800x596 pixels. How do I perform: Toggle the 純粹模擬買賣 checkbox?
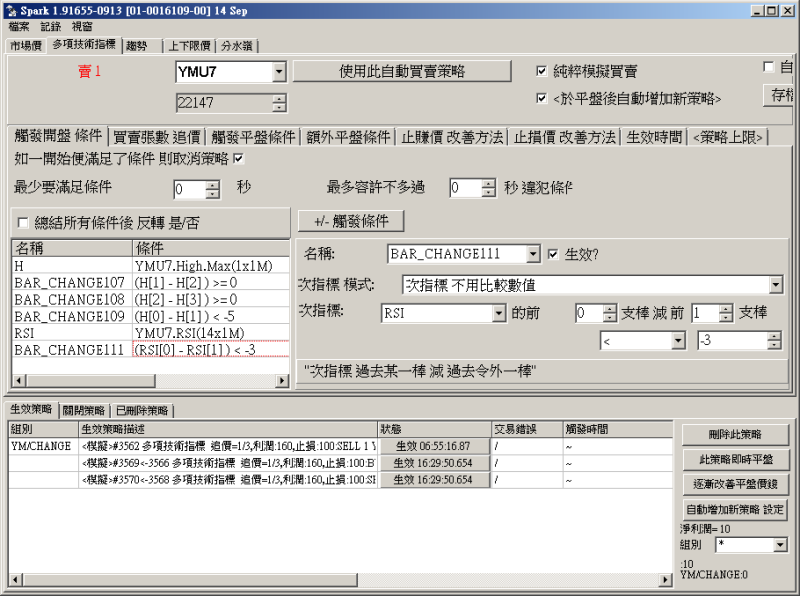point(542,72)
